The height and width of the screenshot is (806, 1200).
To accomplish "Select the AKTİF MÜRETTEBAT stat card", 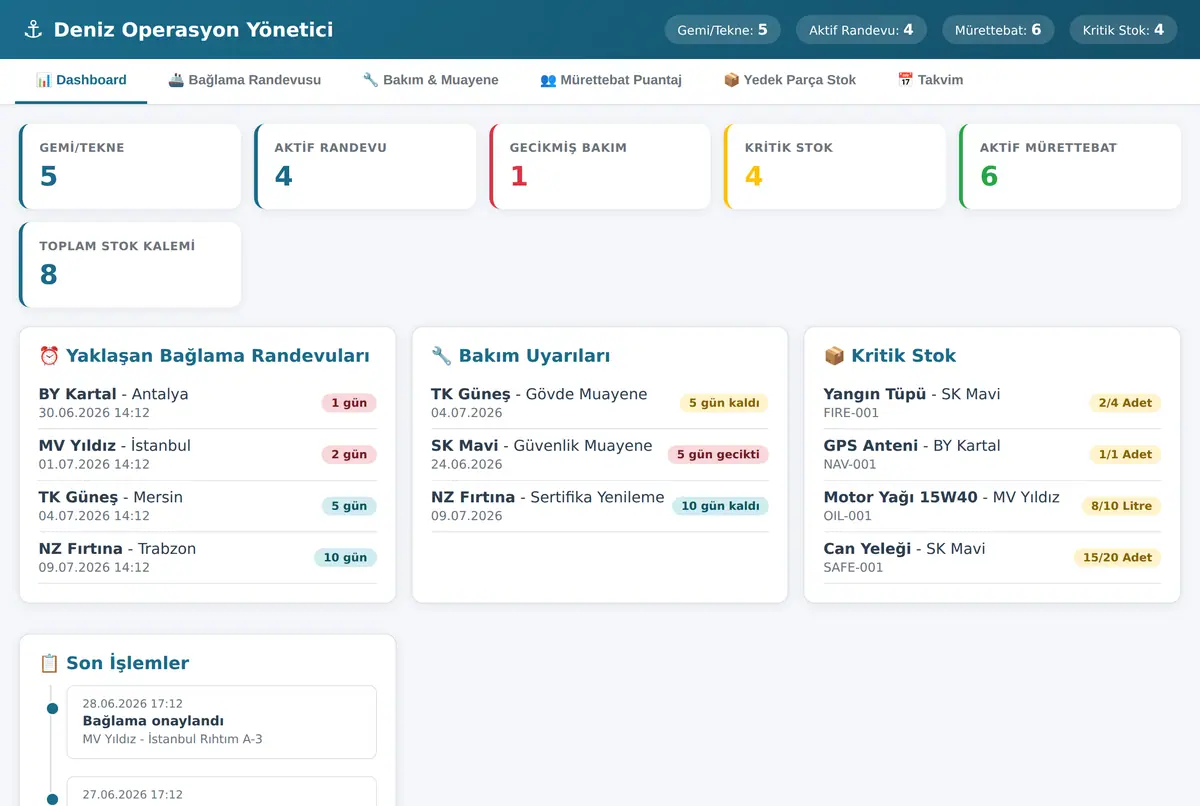I will click(1070, 166).
